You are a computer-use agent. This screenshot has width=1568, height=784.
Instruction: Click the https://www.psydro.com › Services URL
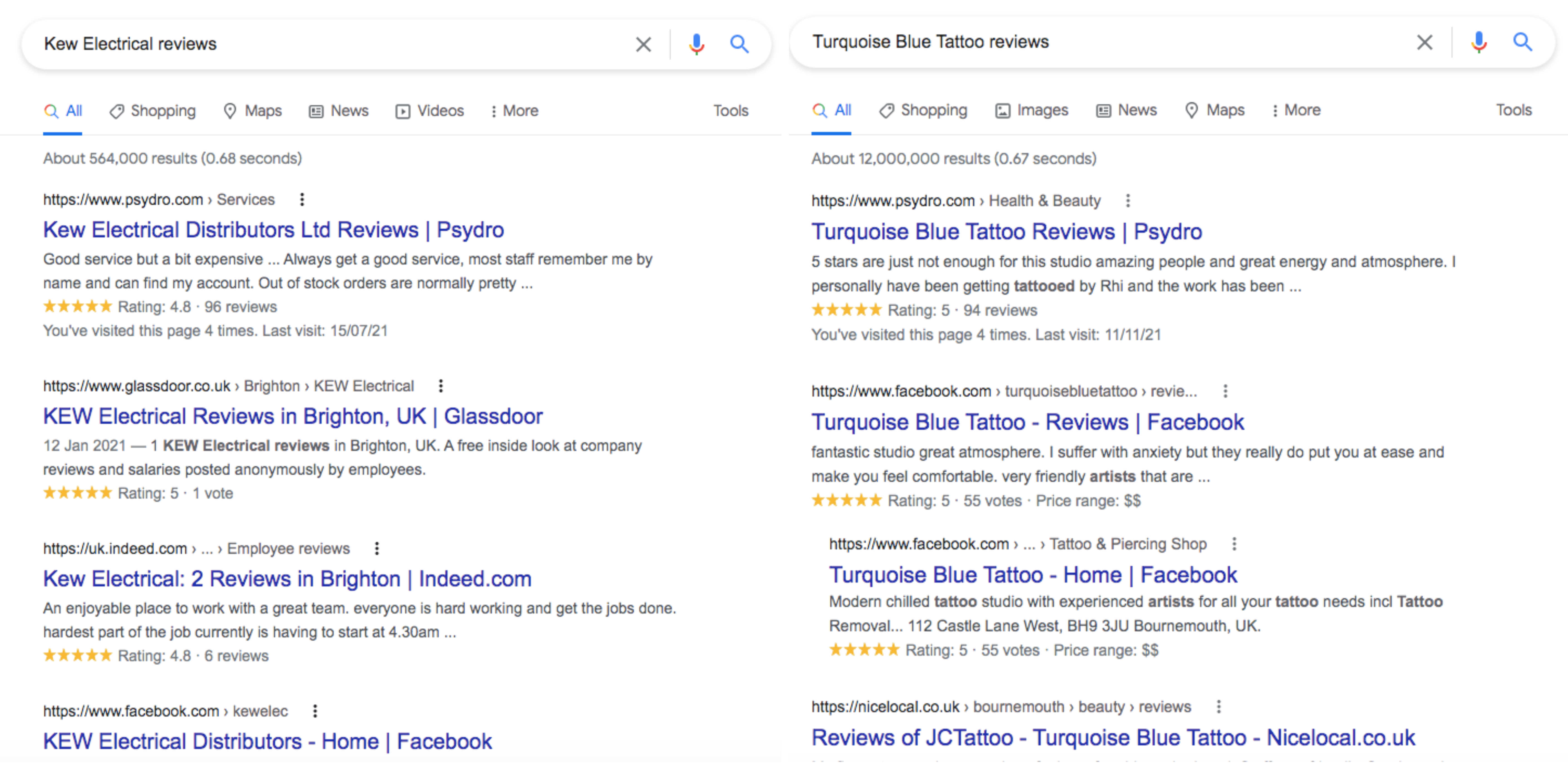tap(159, 200)
